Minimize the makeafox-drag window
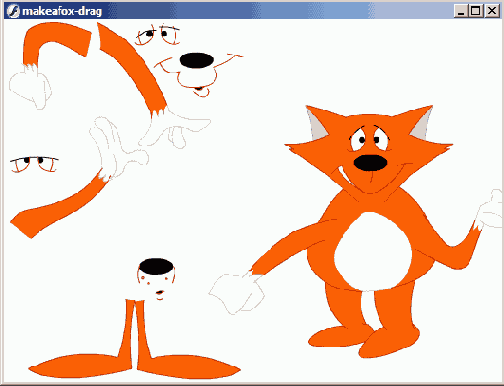Screen dimensions: 504x386 tap(461, 11)
